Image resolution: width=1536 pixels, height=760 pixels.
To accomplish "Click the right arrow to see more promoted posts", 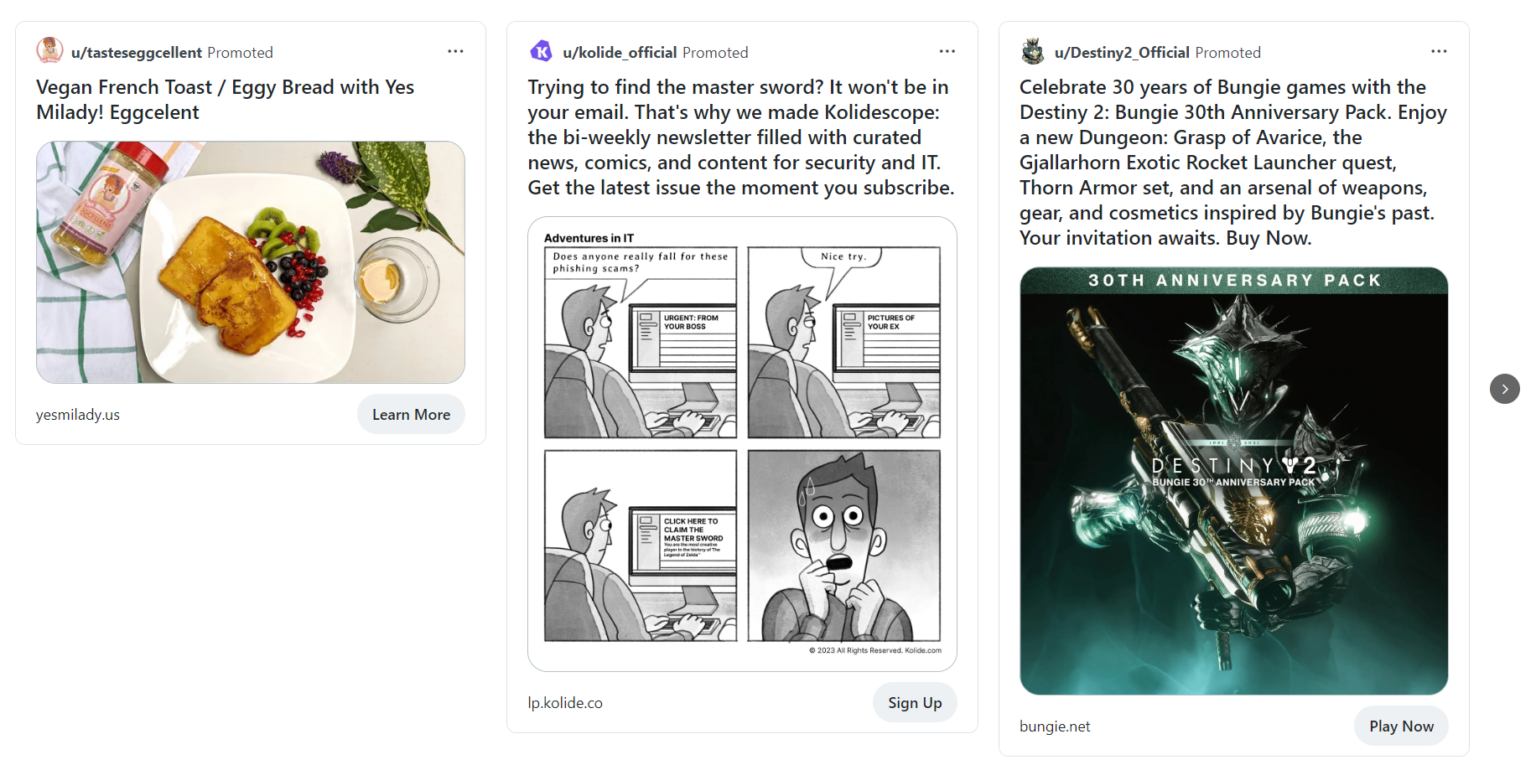I will (x=1504, y=389).
